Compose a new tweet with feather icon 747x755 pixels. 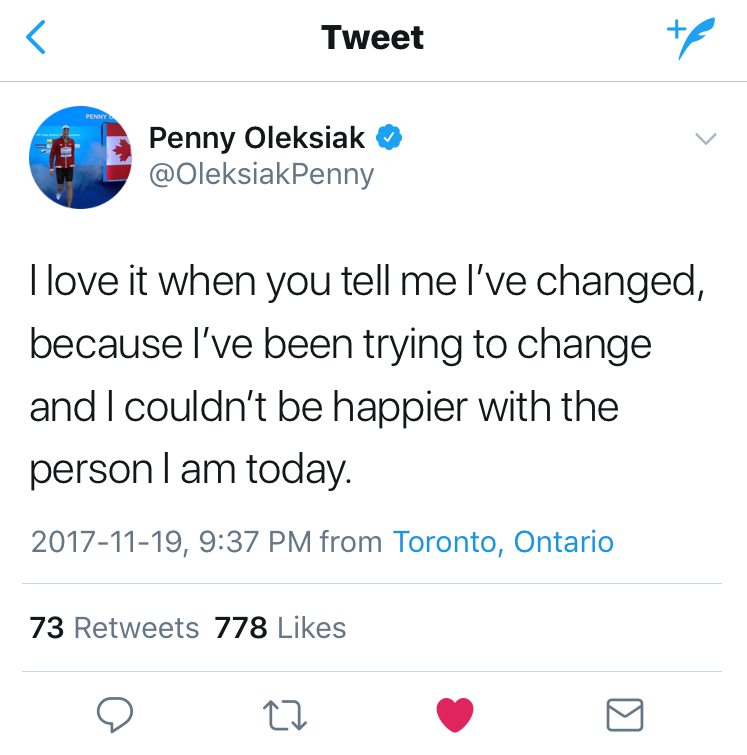[692, 38]
